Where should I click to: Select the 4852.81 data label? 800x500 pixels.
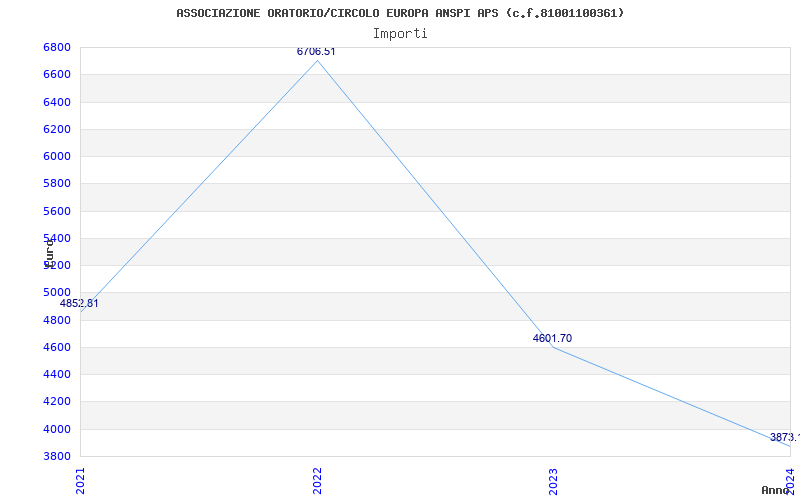[x=79, y=304]
